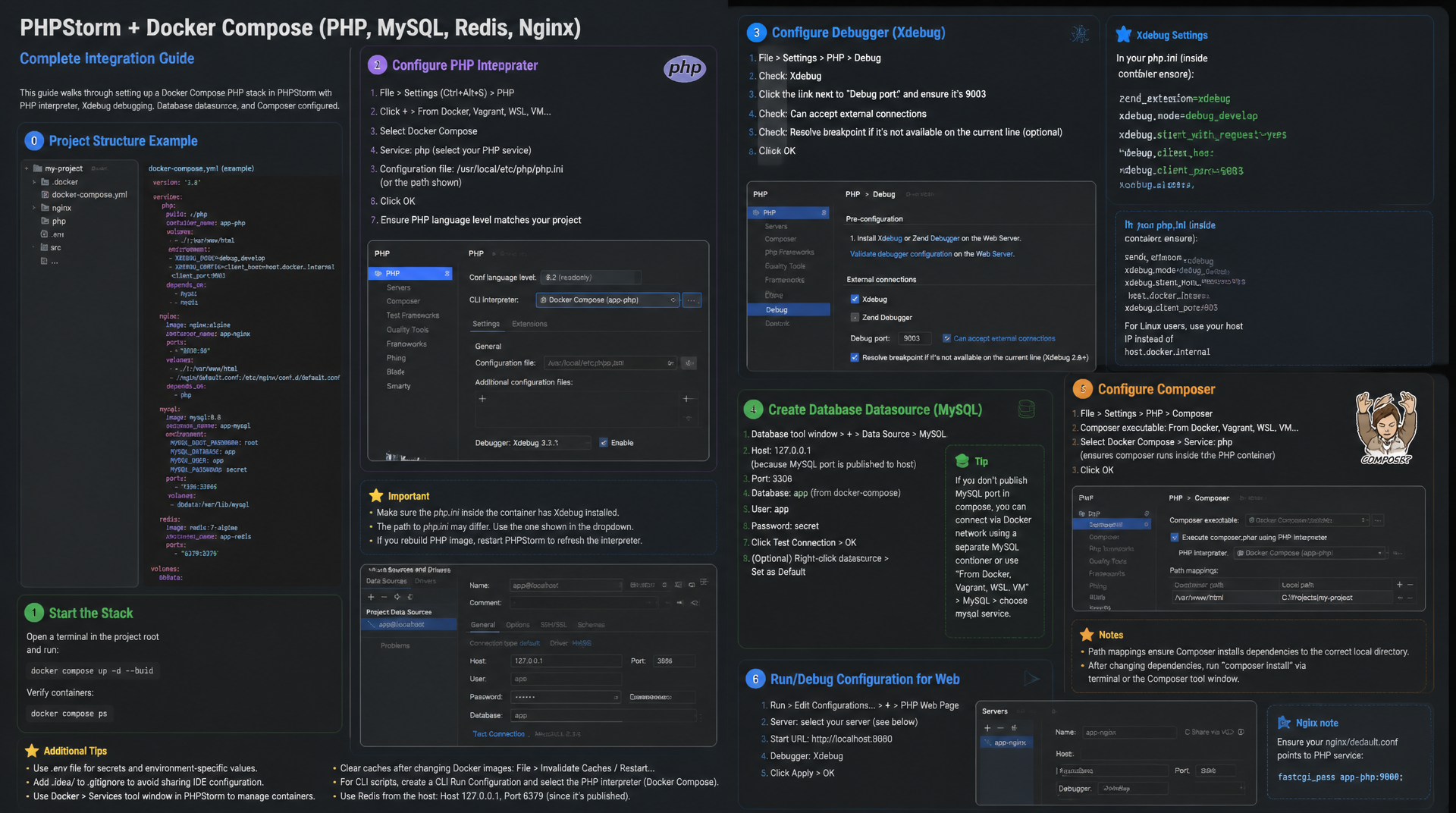Click the star icon next to Important
The height and width of the screenshot is (813, 1456).
[376, 496]
